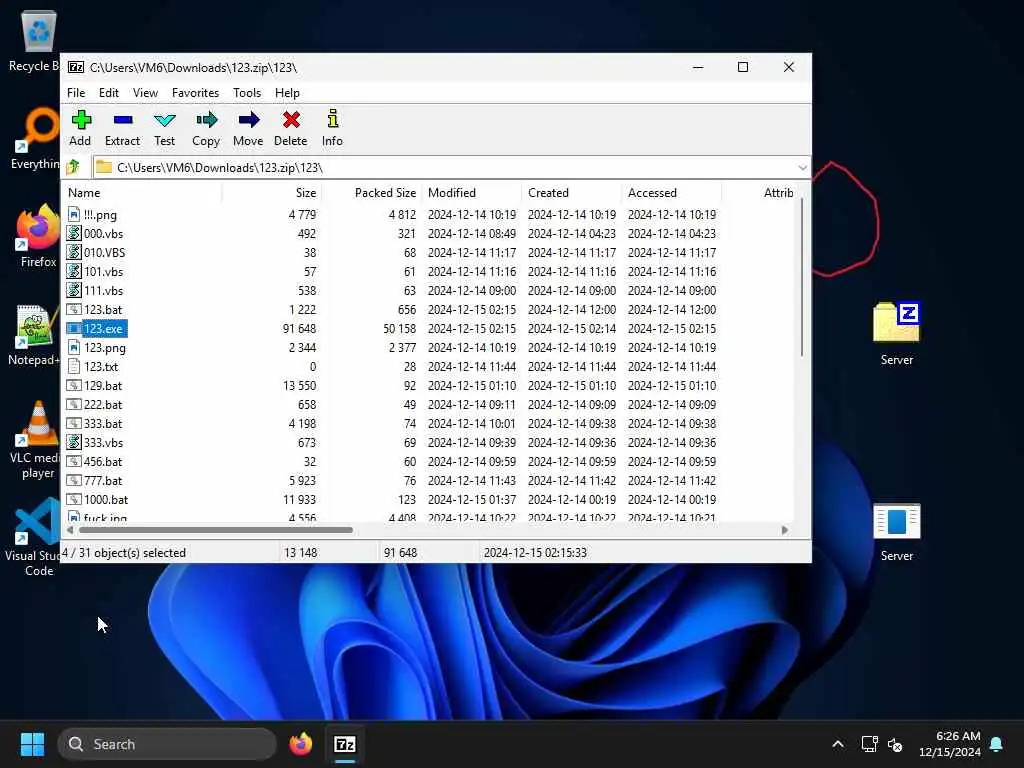Select the 333.bat file name
Screen dimensions: 1024x768
(x=103, y=423)
